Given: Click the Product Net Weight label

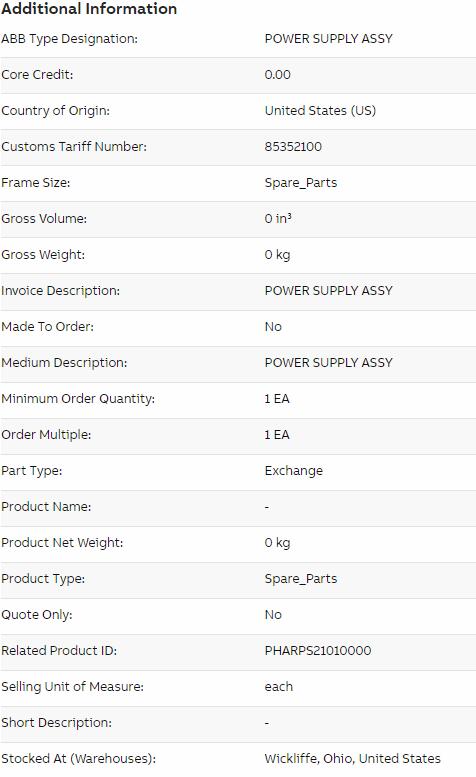Looking at the screenshot, I should tap(62, 543).
